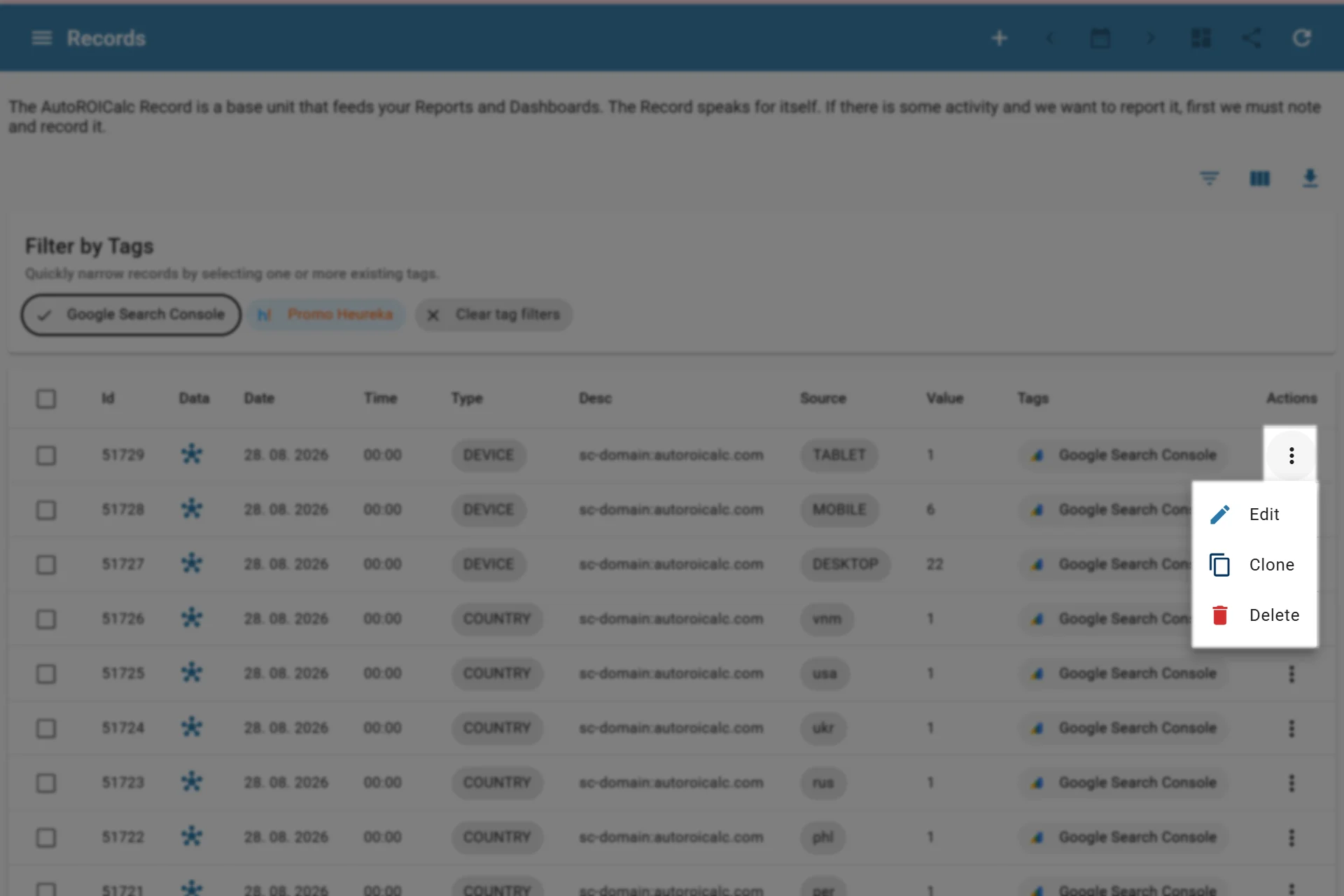The width and height of the screenshot is (1344, 896).
Task: Select checkbox for record 51726
Action: (46, 619)
